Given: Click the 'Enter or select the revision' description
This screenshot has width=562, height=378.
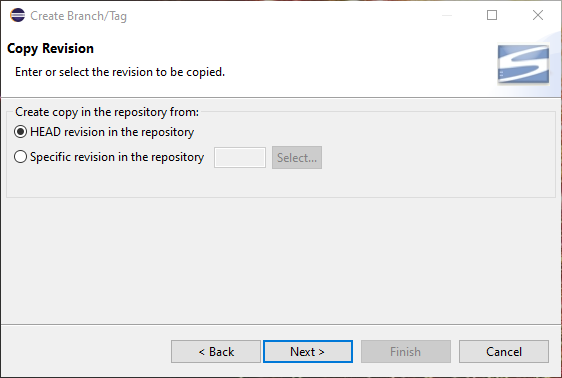Looking at the screenshot, I should 120,72.
